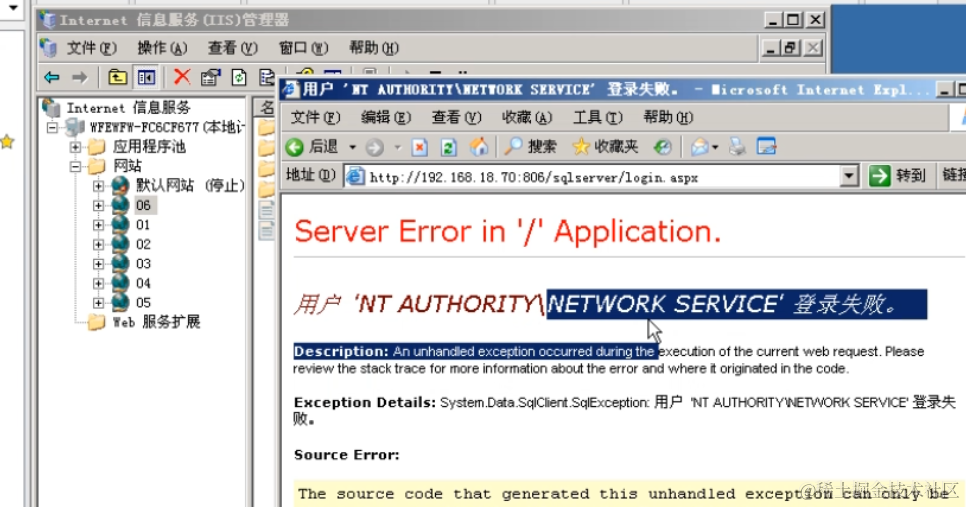Screen dimensions: 966x507
Task: Open Internet Explorer 帮助(H) menu
Action: [x=668, y=117]
